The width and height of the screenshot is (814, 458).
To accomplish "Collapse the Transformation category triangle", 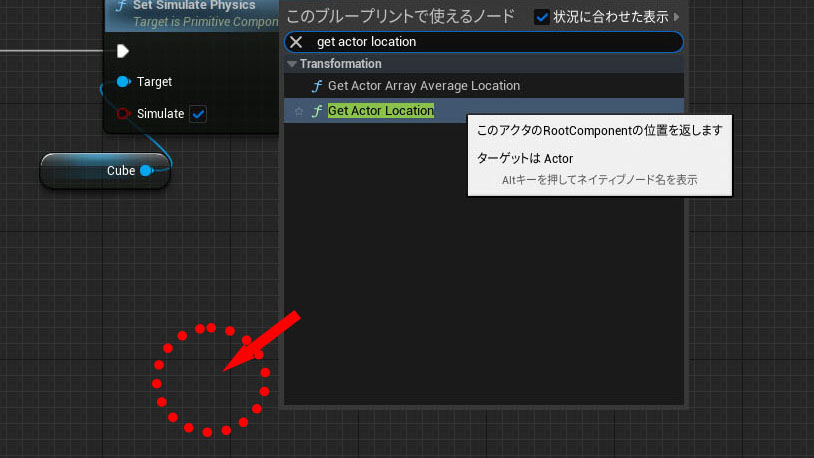I will (x=292, y=64).
